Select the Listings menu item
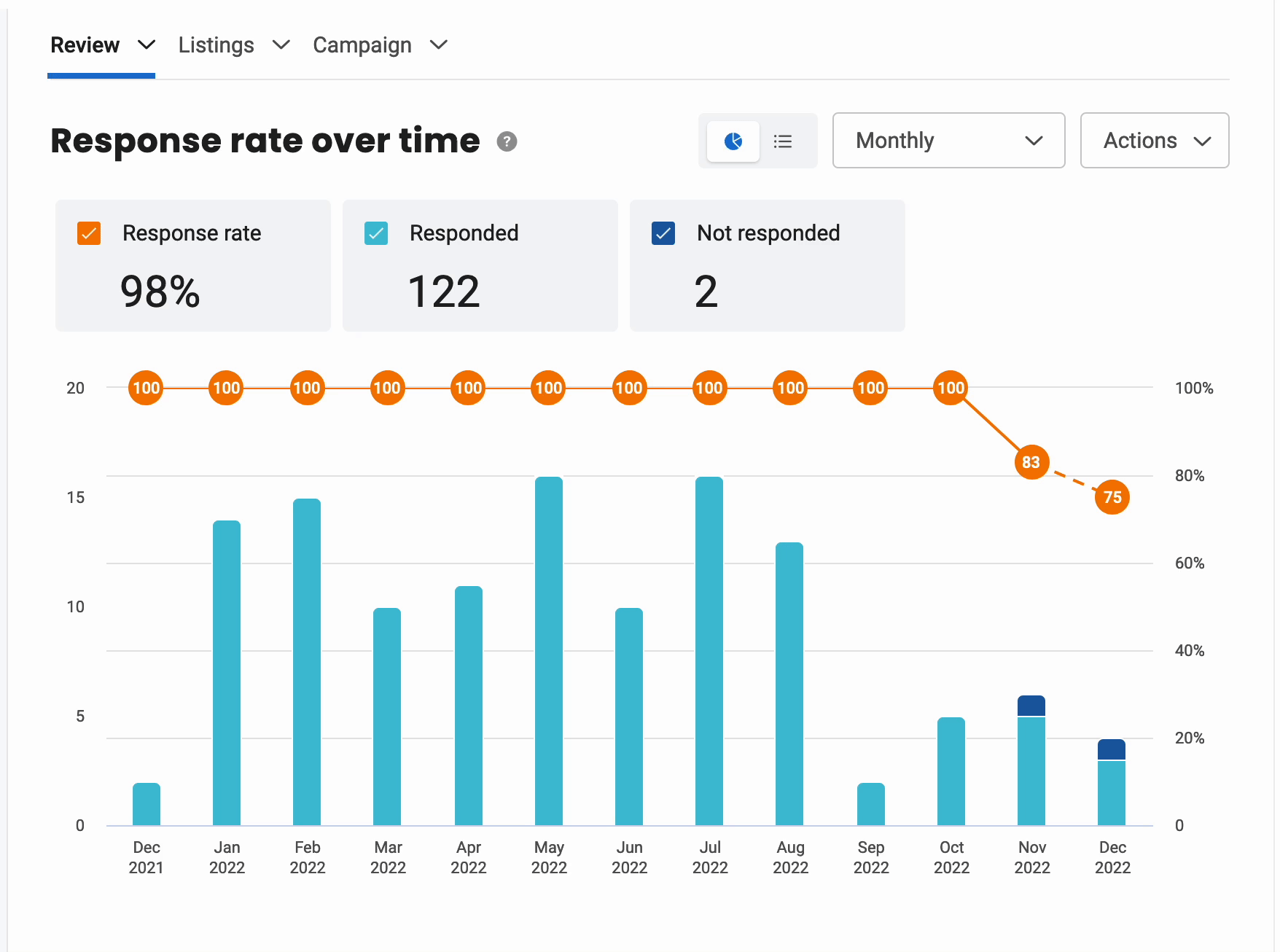The height and width of the screenshot is (952, 1280). 216,45
